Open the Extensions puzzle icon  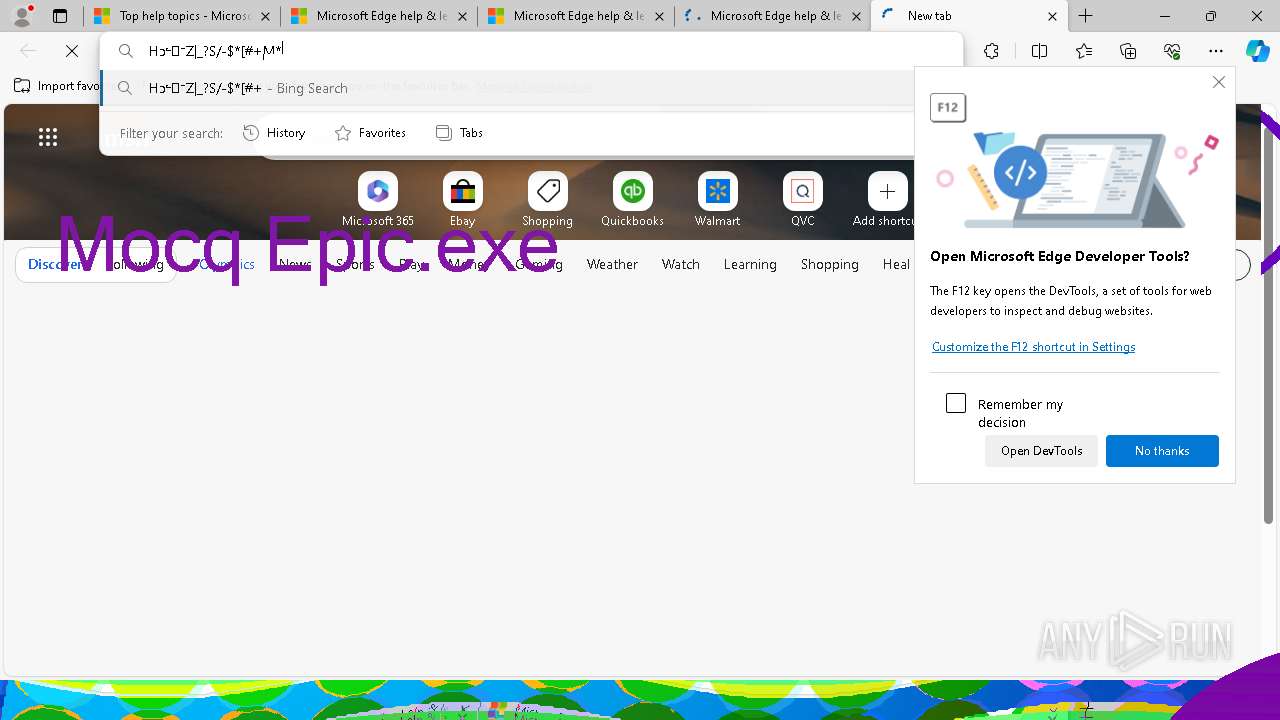[991, 51]
